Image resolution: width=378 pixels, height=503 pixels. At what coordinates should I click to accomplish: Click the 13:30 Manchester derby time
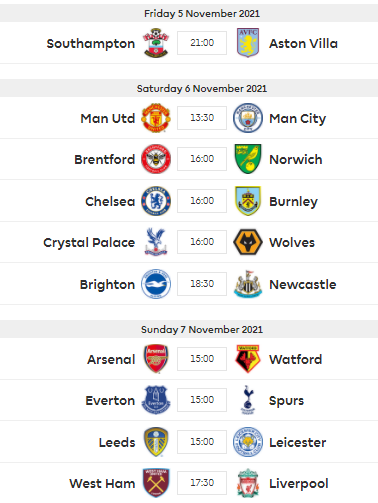point(202,118)
